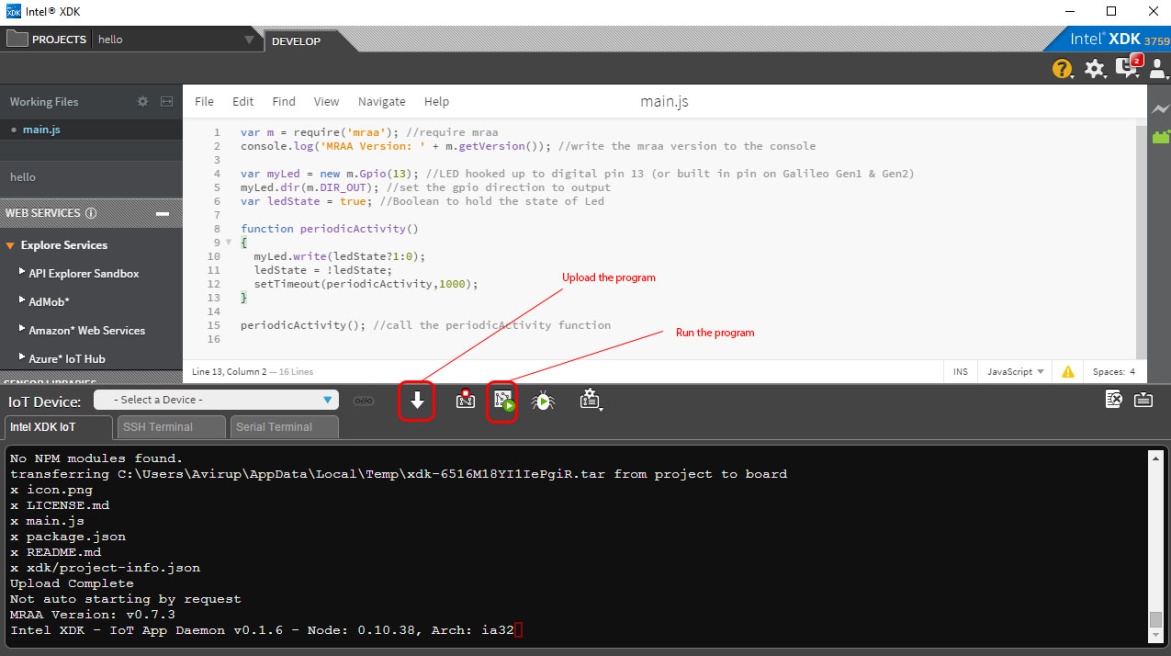The width and height of the screenshot is (1171, 656).
Task: Open the user account icon
Action: (x=1158, y=69)
